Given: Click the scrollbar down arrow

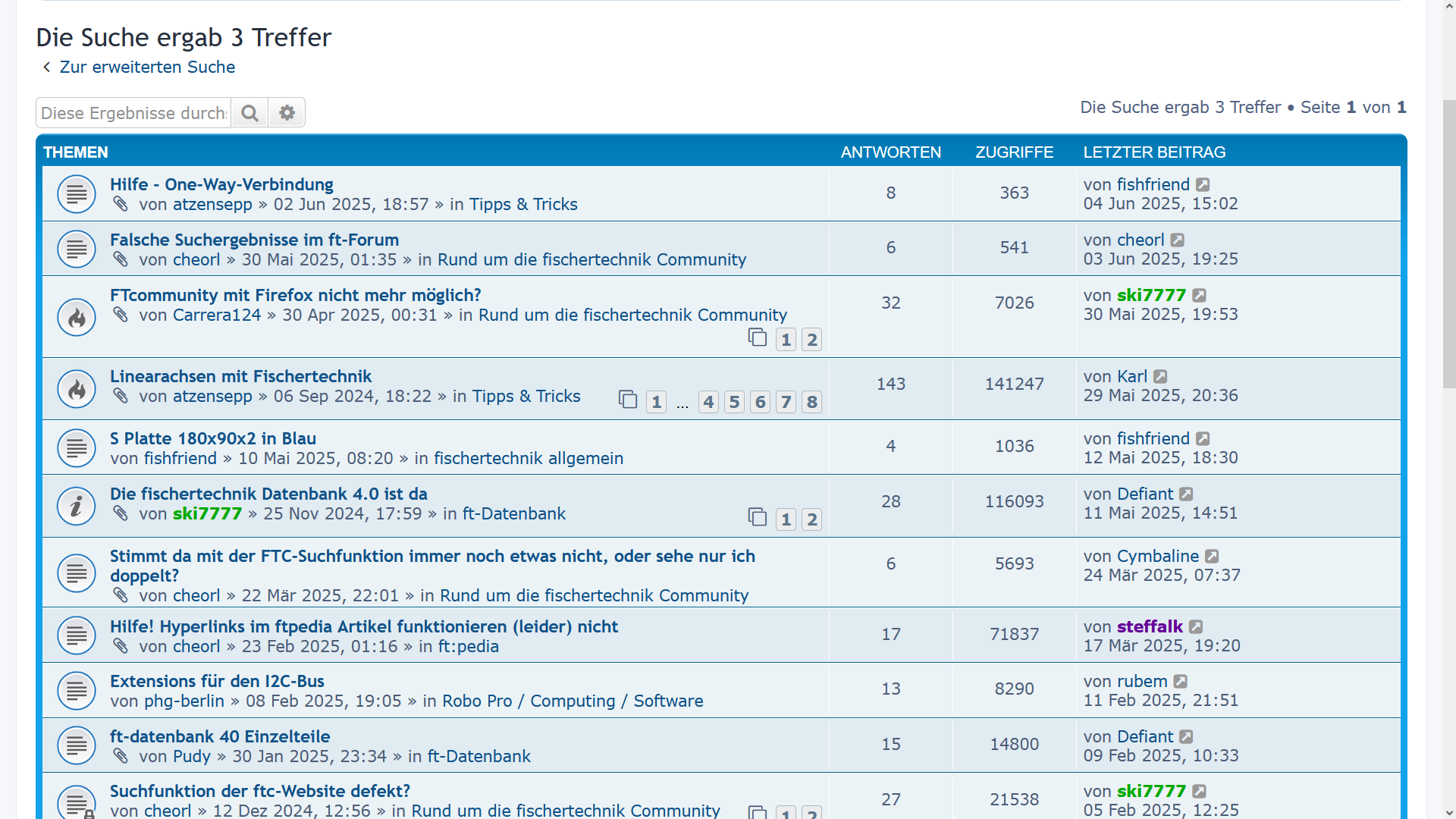Looking at the screenshot, I should 1448,812.
